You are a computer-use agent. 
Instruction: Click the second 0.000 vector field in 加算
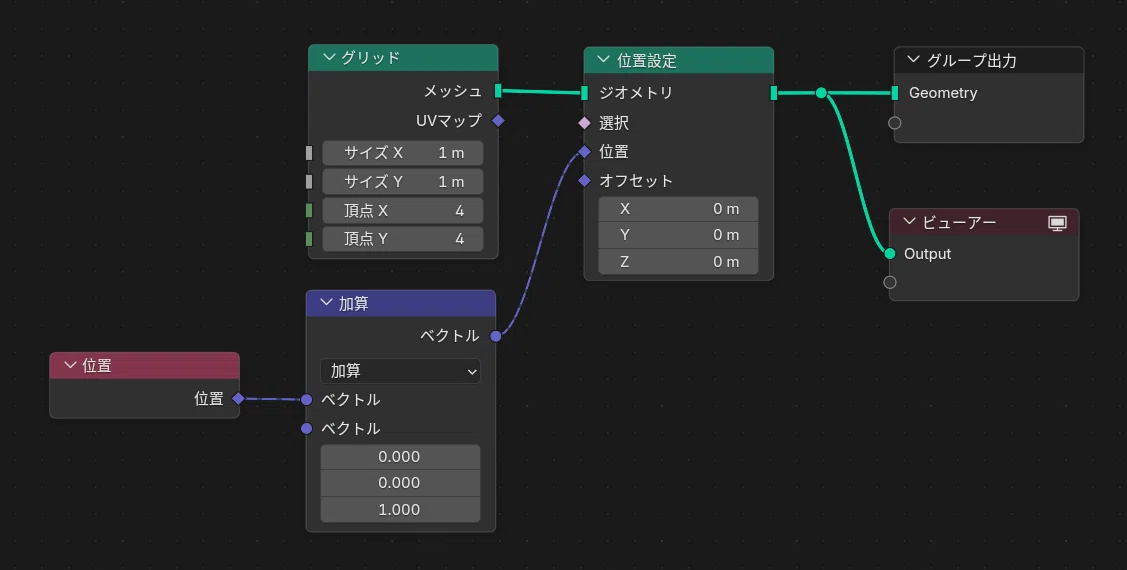[400, 483]
